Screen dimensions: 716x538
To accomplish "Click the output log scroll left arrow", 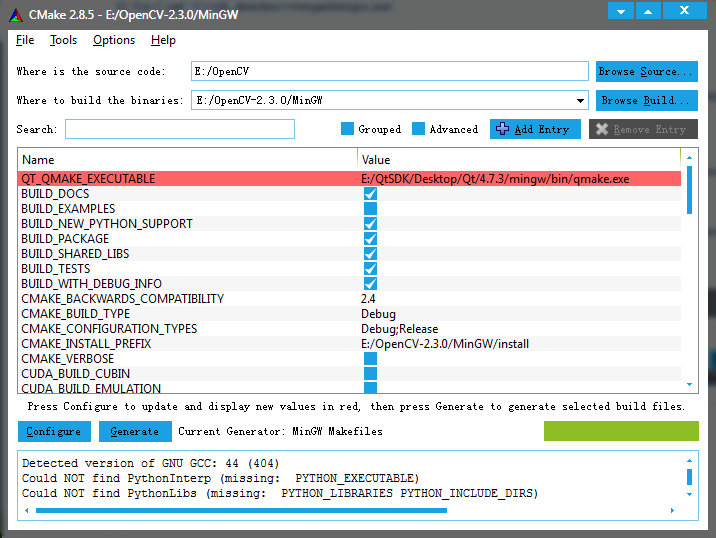I will [x=26, y=511].
